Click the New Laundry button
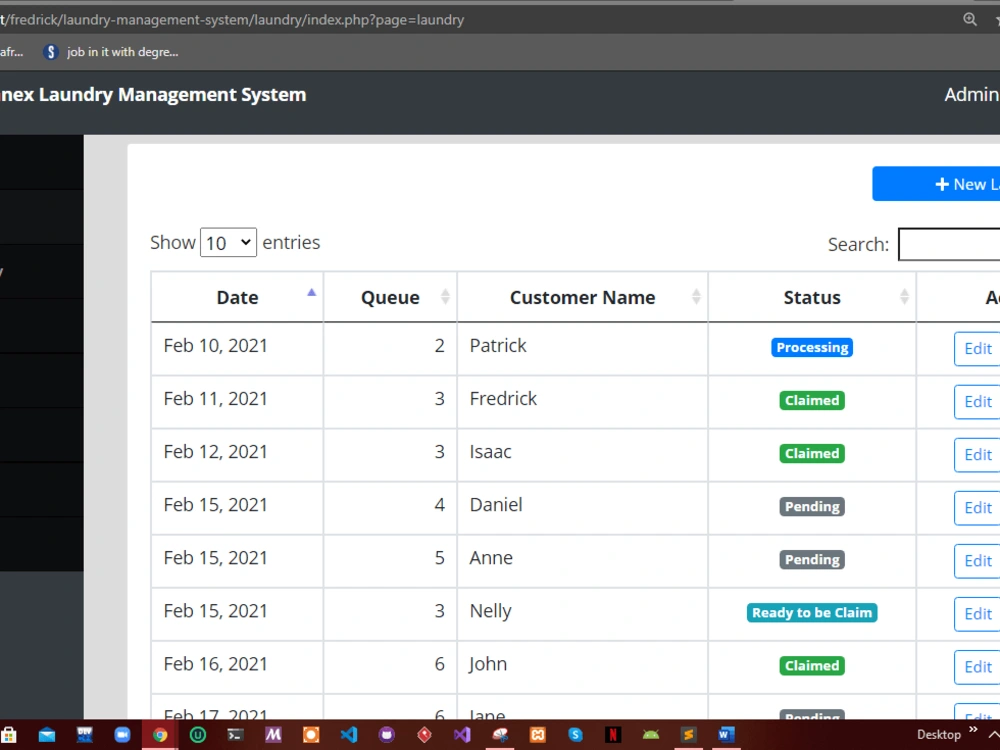 pos(936,184)
